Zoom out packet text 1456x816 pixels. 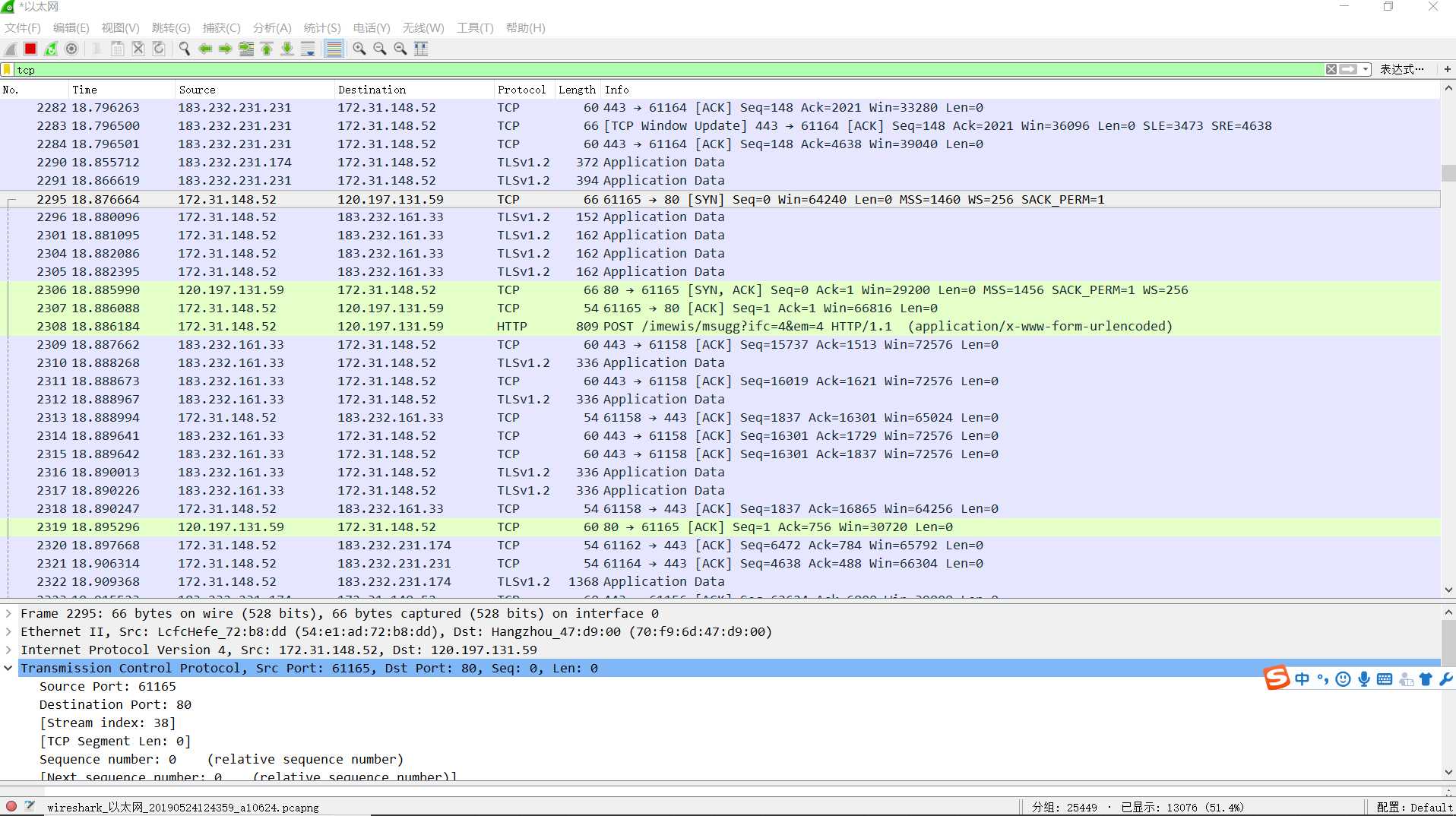(380, 49)
